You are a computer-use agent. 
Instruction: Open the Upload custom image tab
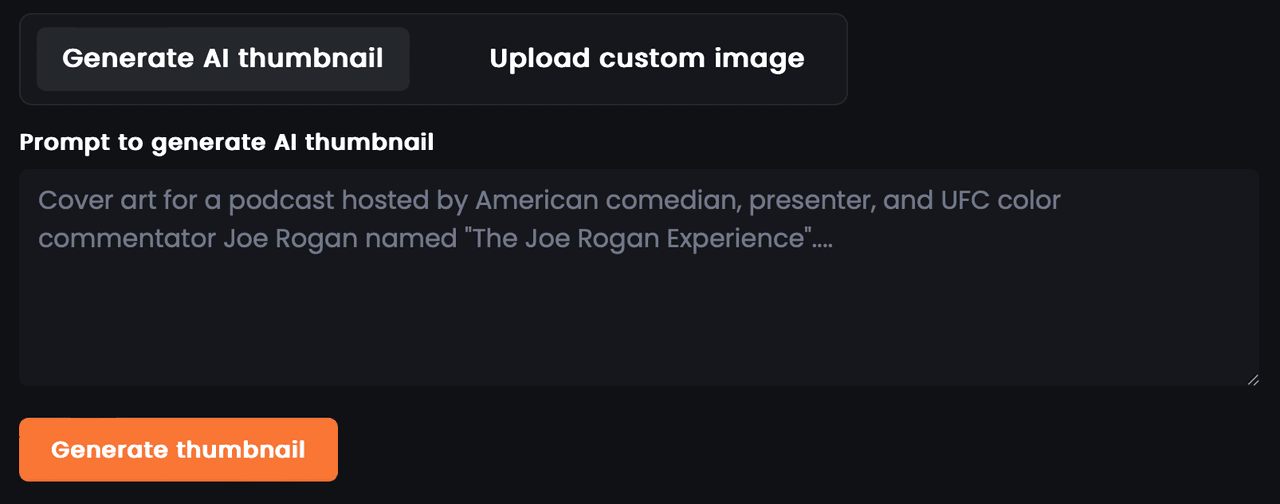coord(646,59)
